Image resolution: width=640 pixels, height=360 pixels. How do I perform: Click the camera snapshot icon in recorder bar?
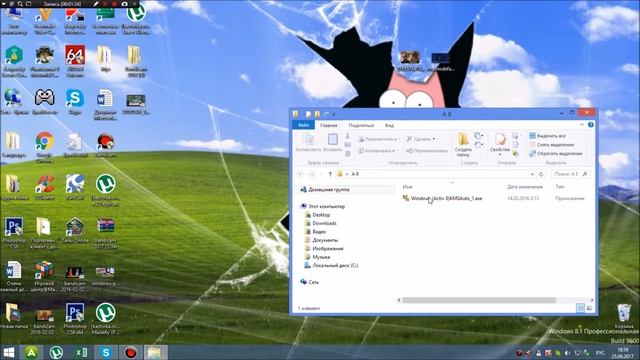[x=124, y=4]
